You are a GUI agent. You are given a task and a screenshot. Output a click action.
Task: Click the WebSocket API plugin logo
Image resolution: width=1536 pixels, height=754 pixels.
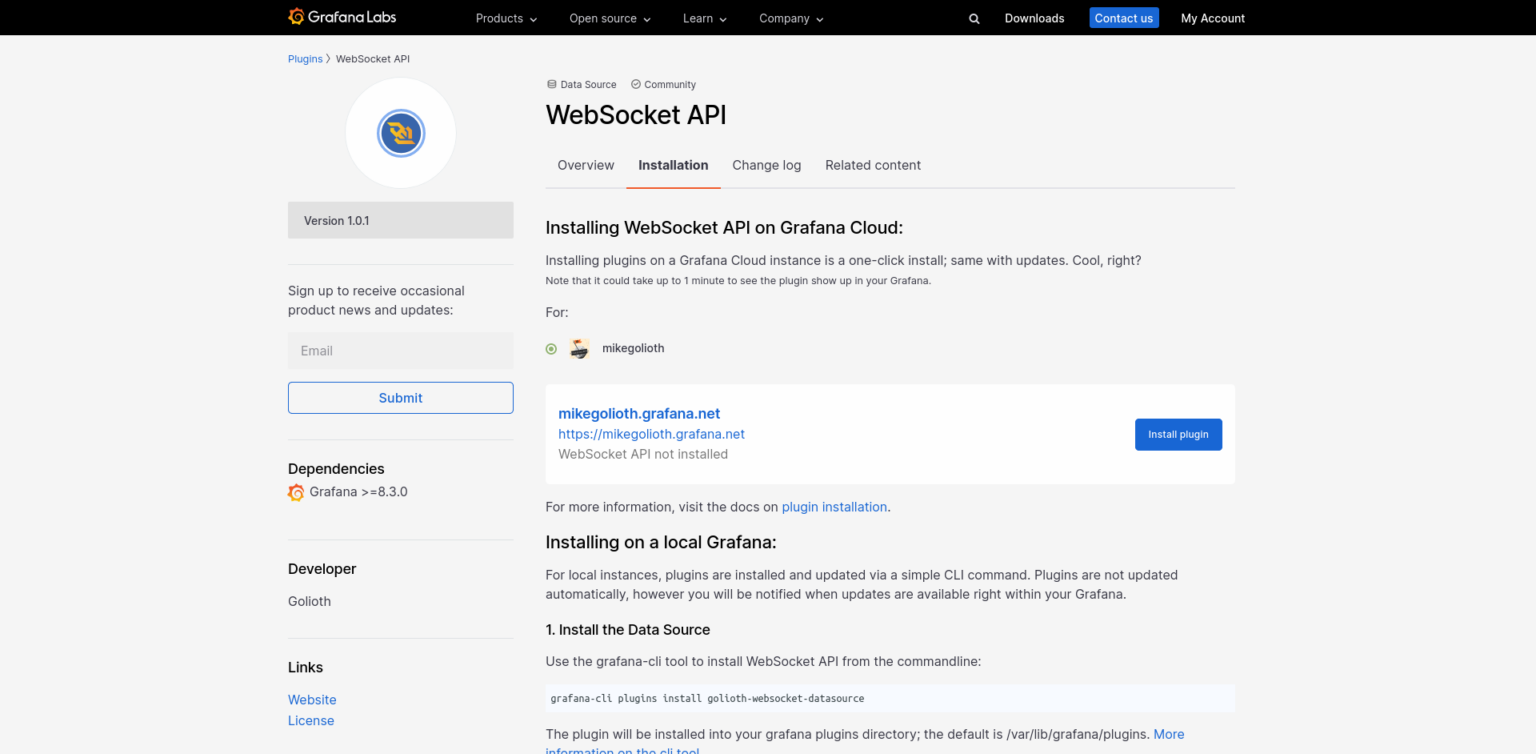tap(400, 132)
